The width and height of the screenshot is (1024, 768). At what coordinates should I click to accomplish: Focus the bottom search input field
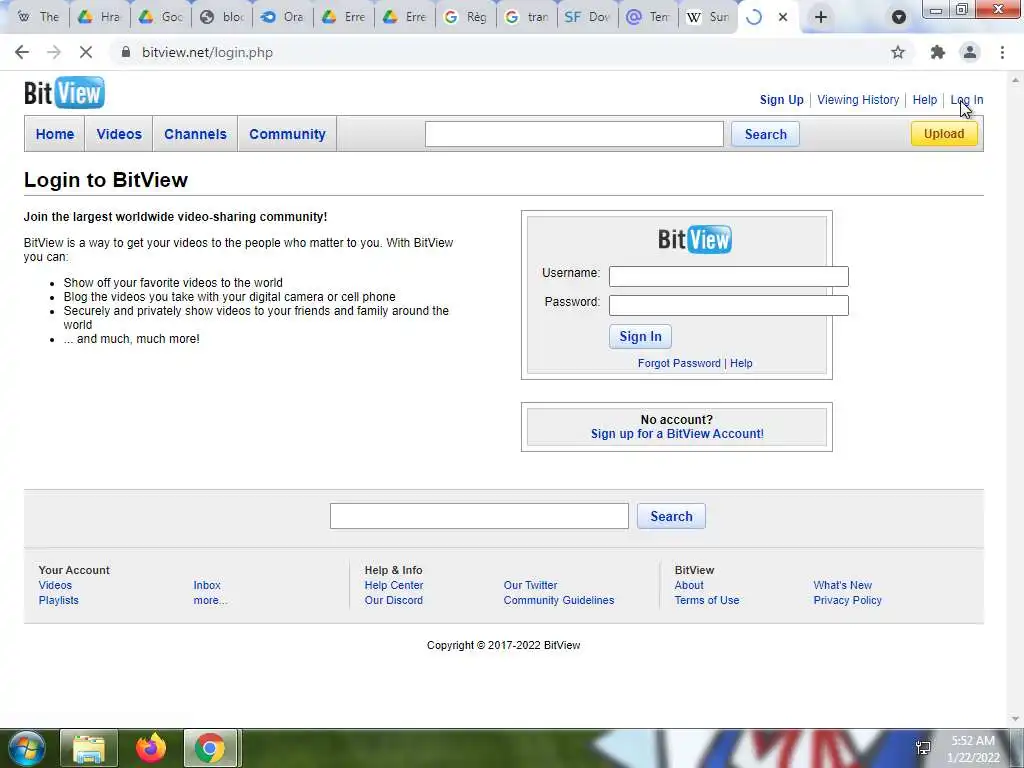point(479,516)
